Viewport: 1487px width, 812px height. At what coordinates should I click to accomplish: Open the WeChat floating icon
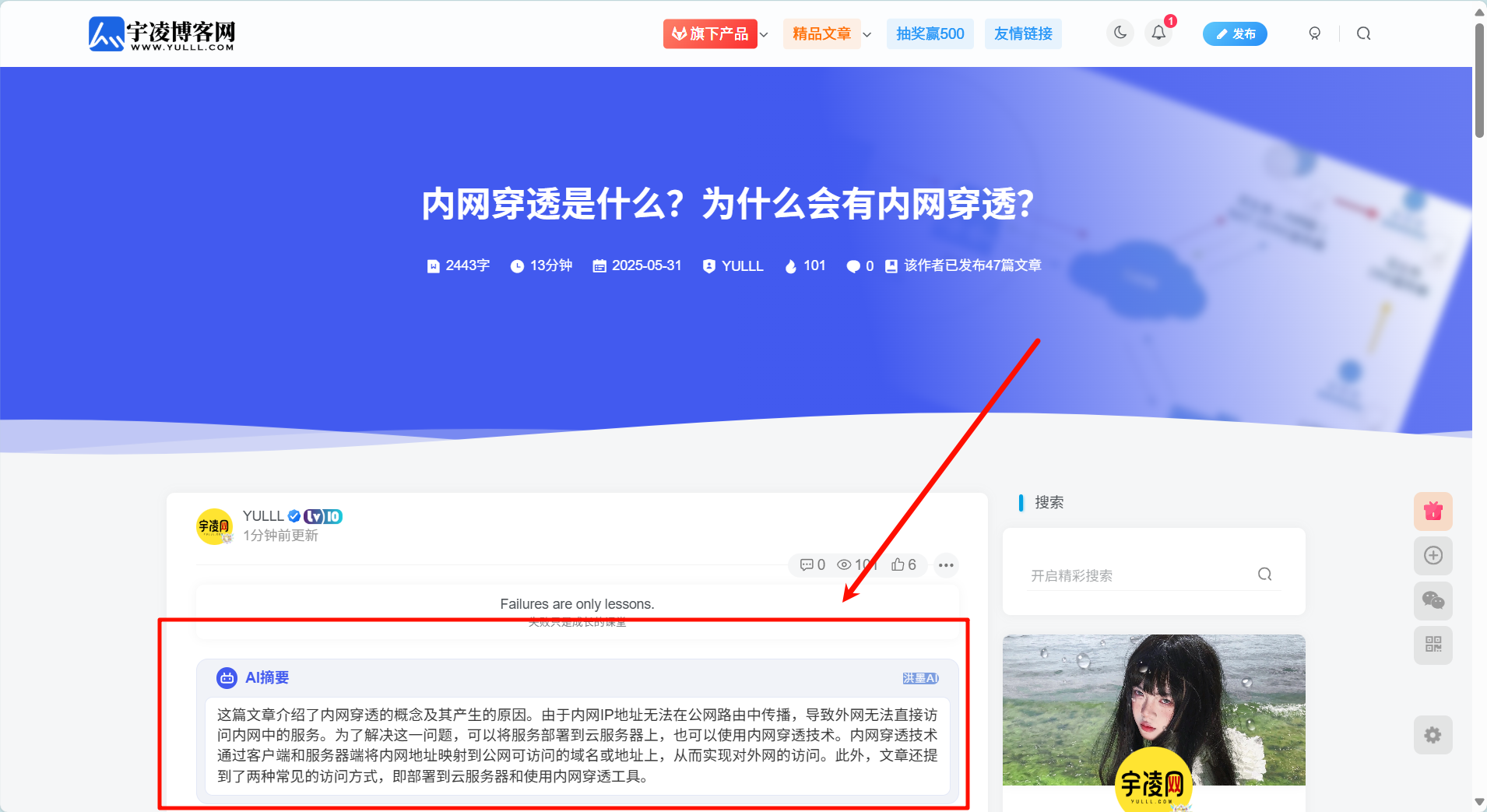pyautogui.click(x=1433, y=600)
